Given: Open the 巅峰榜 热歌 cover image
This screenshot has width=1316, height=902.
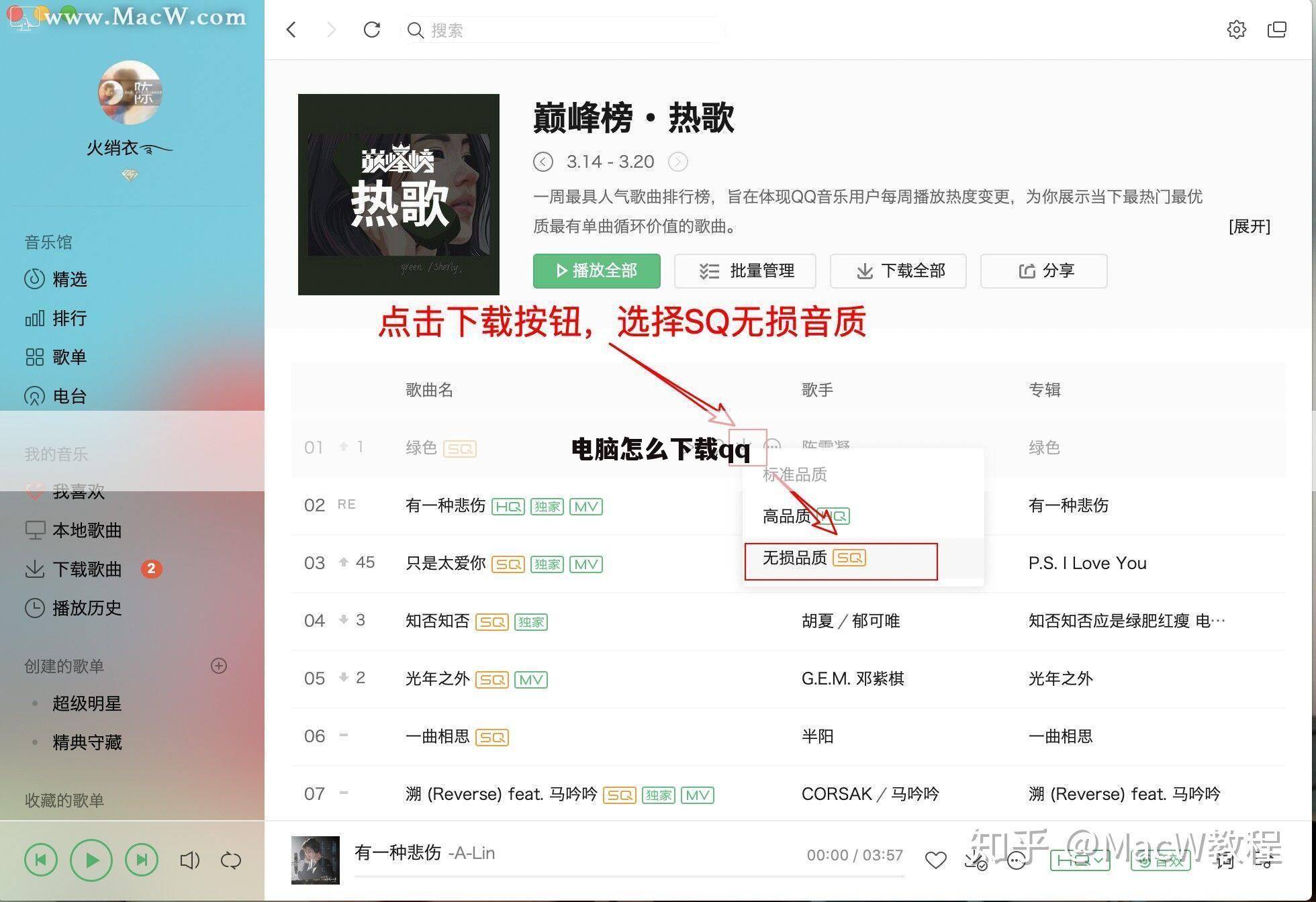Looking at the screenshot, I should pos(399,194).
